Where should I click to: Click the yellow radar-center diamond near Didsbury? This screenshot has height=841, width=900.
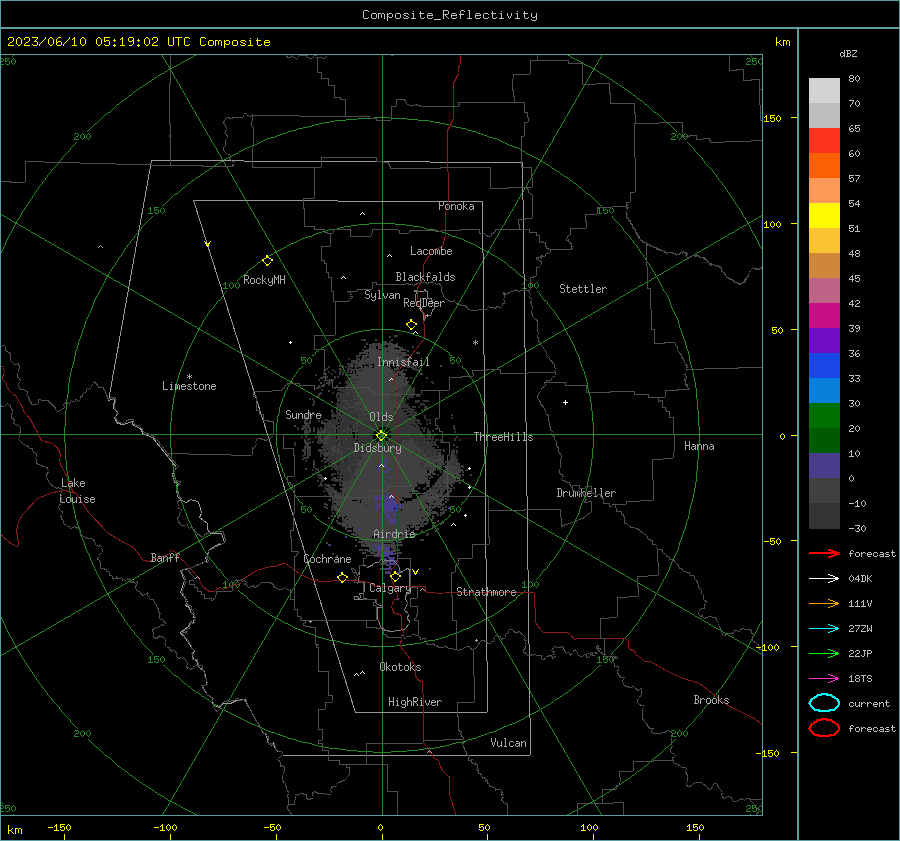point(382,435)
